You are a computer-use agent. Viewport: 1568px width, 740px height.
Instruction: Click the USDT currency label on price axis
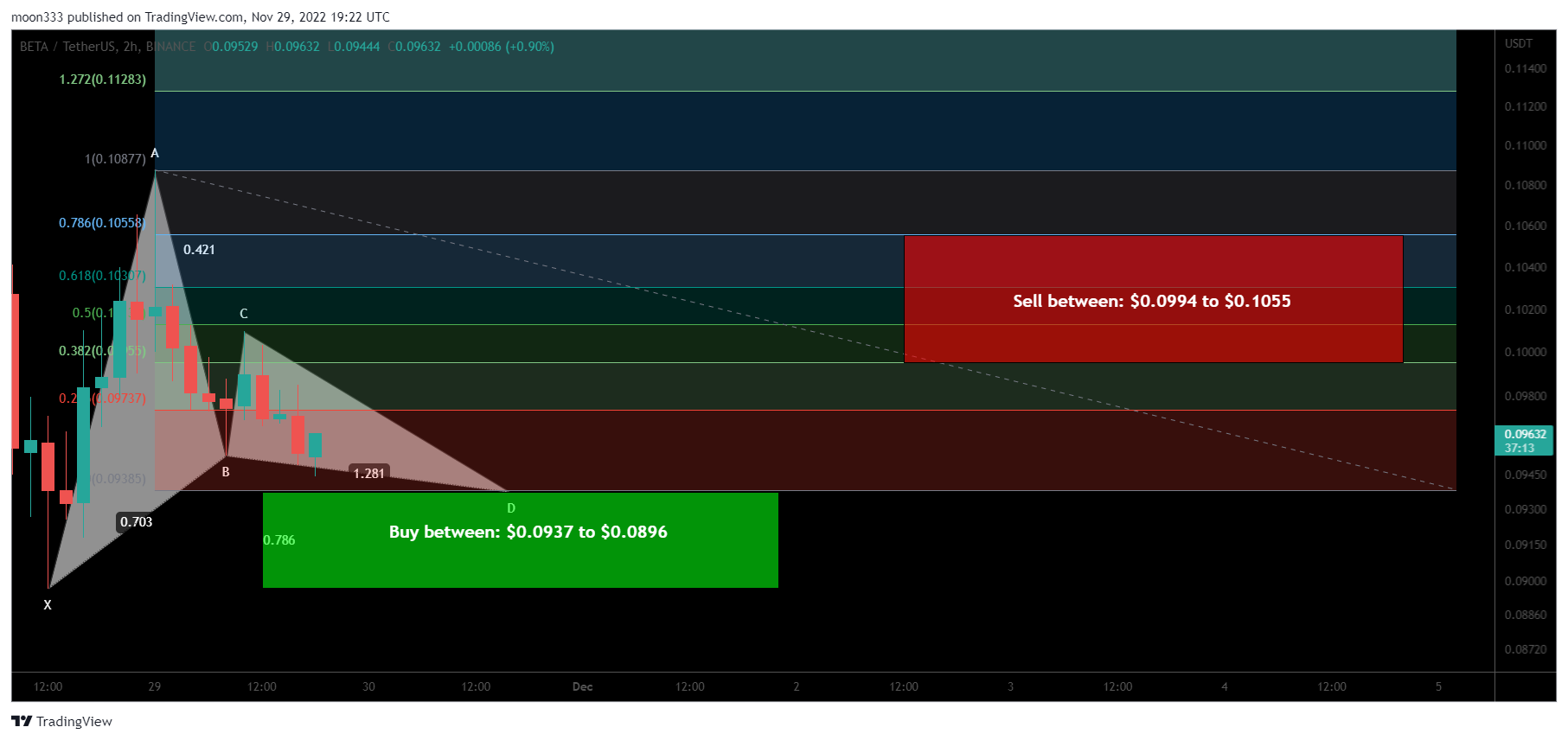(x=1519, y=43)
